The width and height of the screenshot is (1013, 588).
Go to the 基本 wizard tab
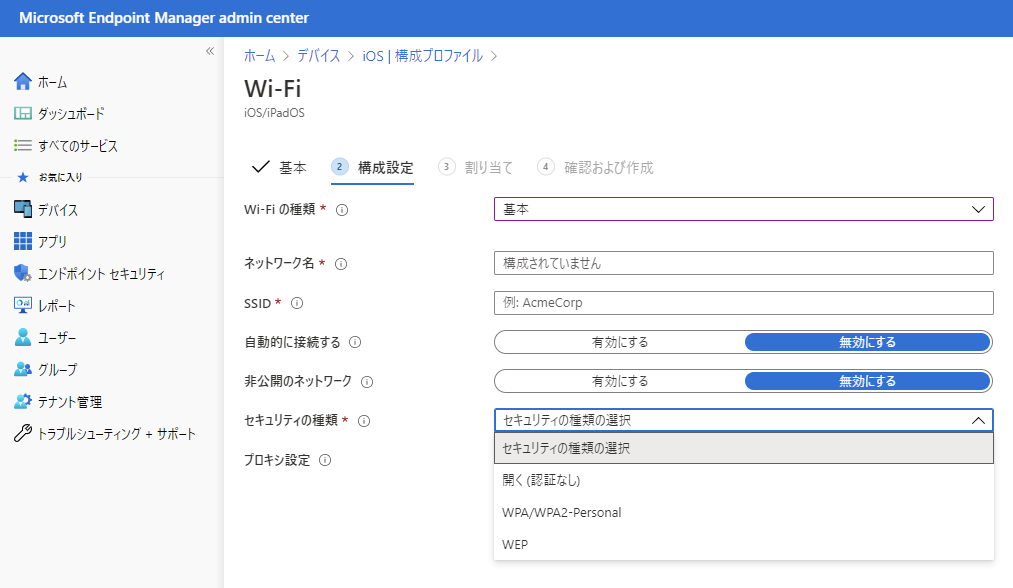coord(279,167)
